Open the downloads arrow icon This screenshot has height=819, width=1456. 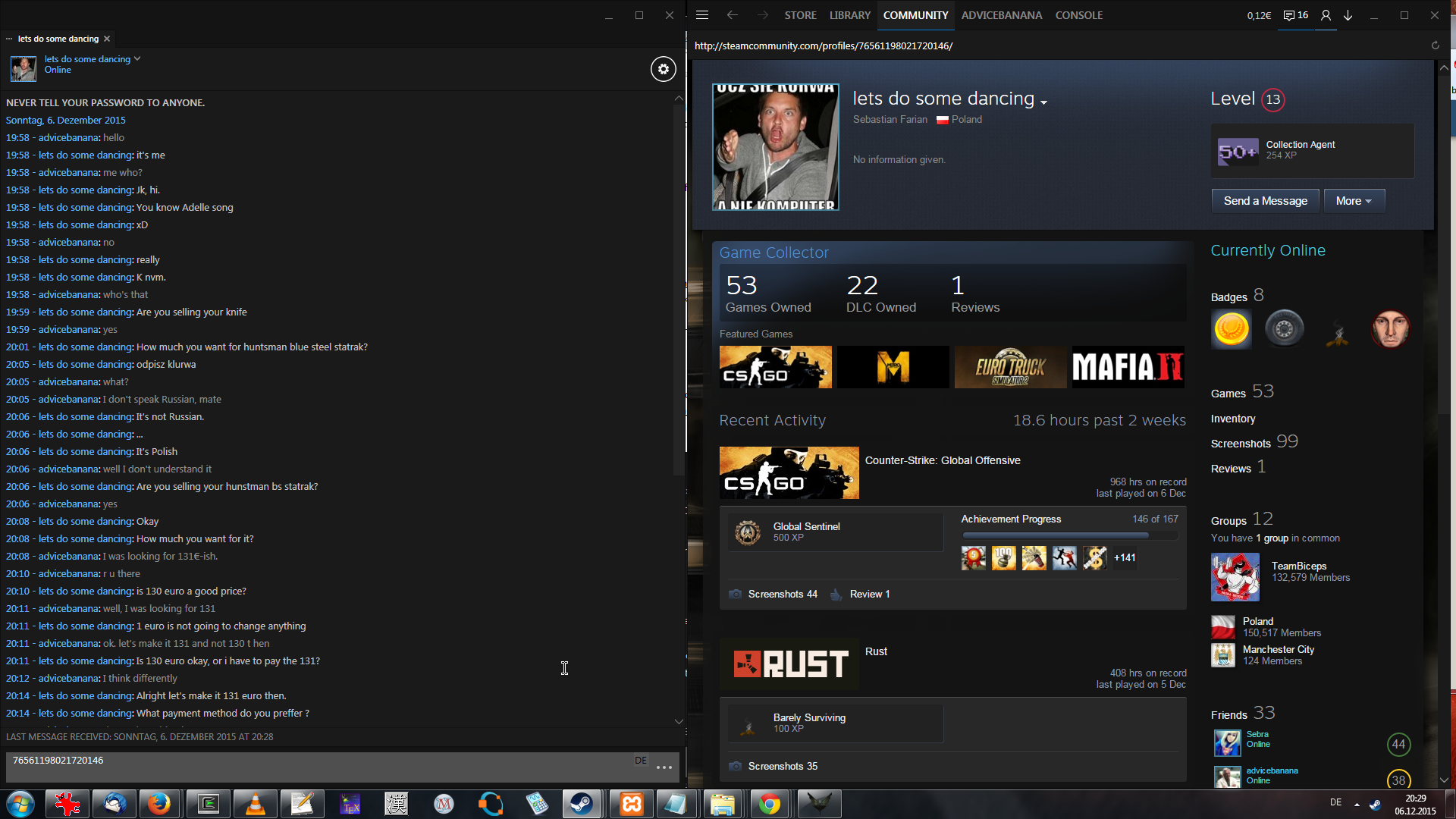pos(1348,15)
